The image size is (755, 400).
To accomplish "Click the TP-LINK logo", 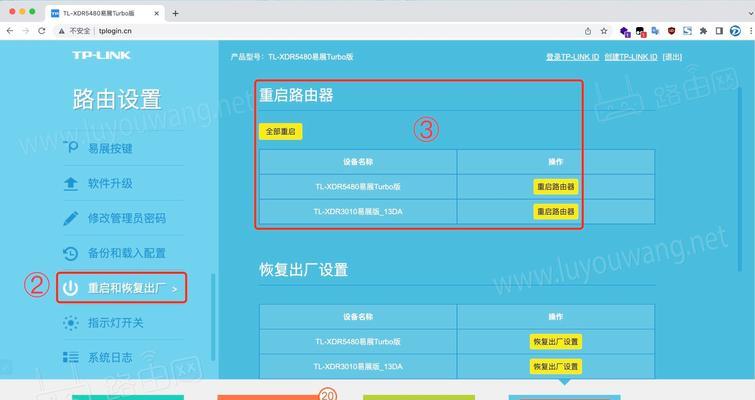I will 101,55.
